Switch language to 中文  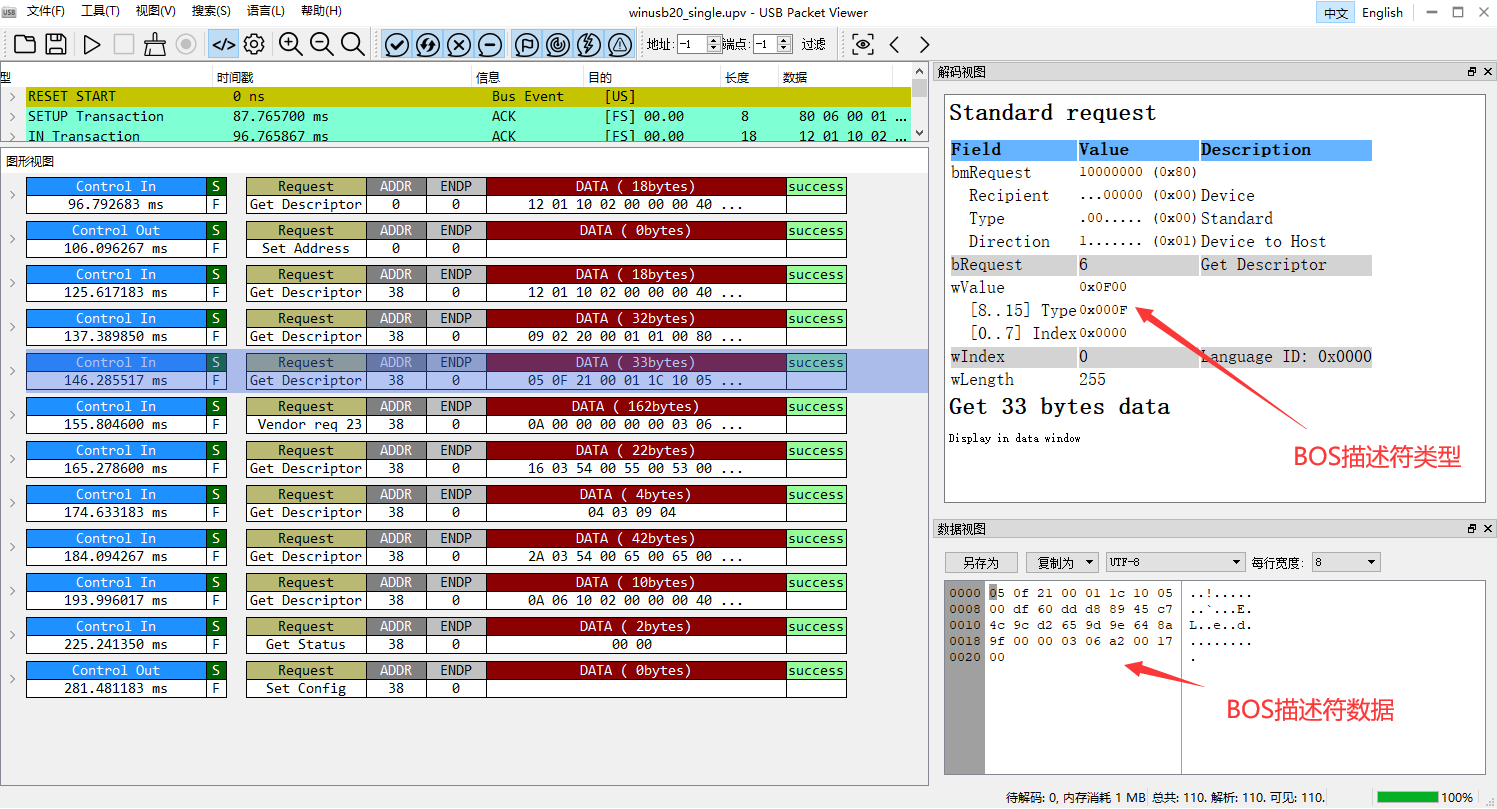[x=1336, y=13]
